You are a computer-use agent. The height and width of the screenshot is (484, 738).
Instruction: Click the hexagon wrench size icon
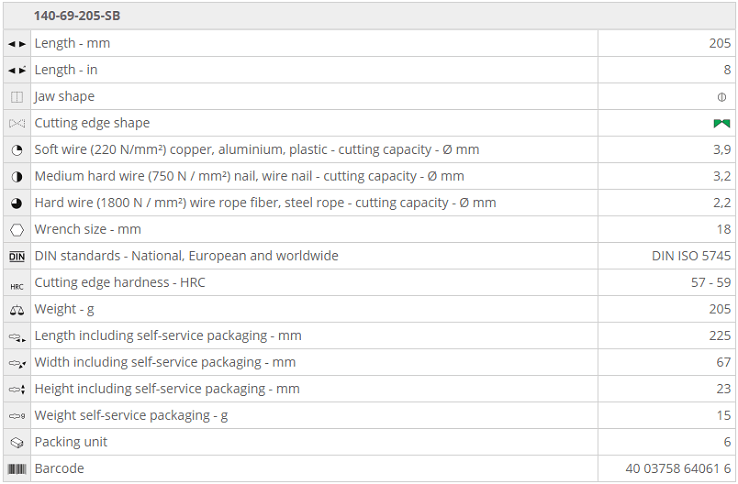(17, 230)
